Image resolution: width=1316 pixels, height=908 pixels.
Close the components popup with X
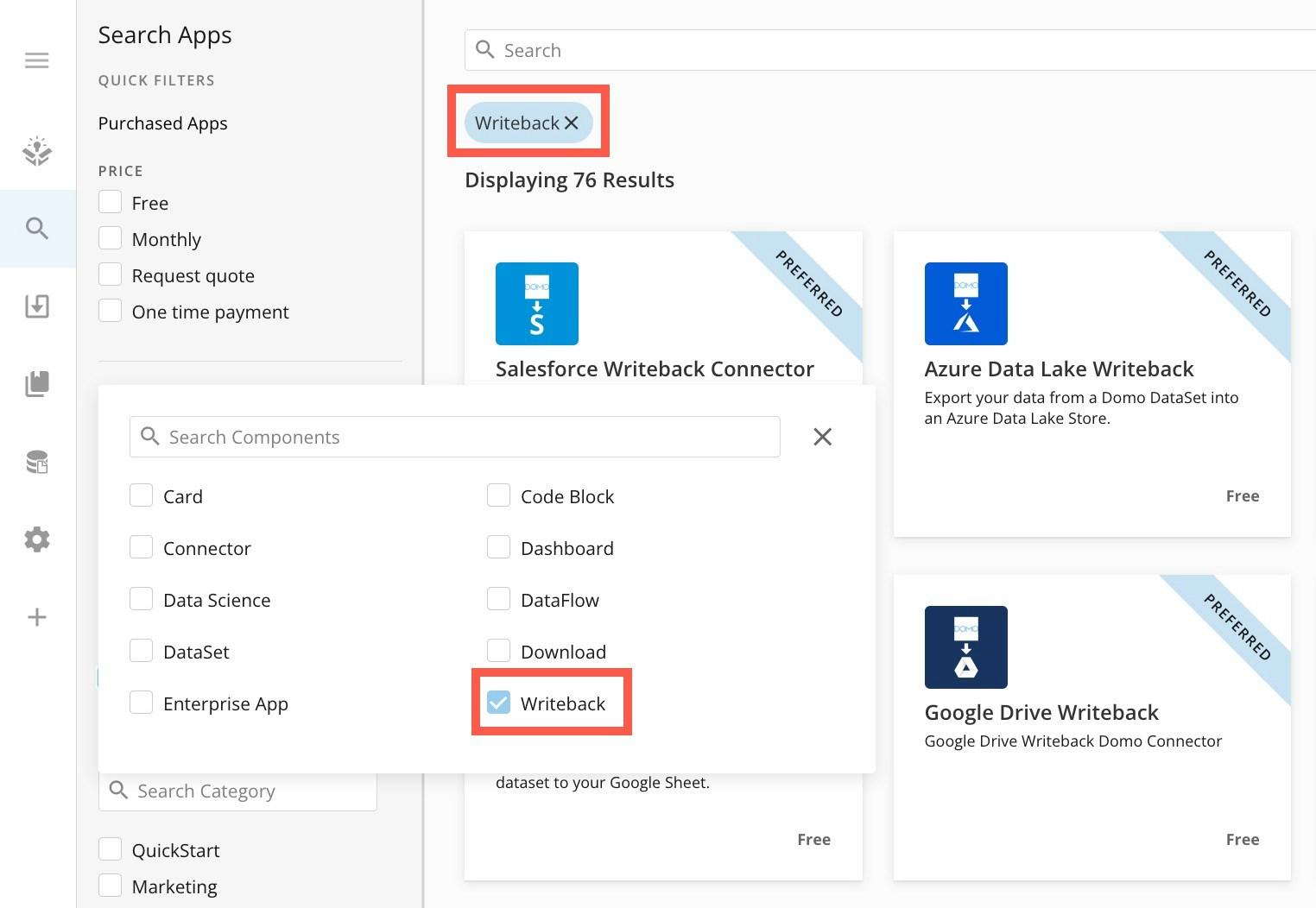(x=823, y=437)
